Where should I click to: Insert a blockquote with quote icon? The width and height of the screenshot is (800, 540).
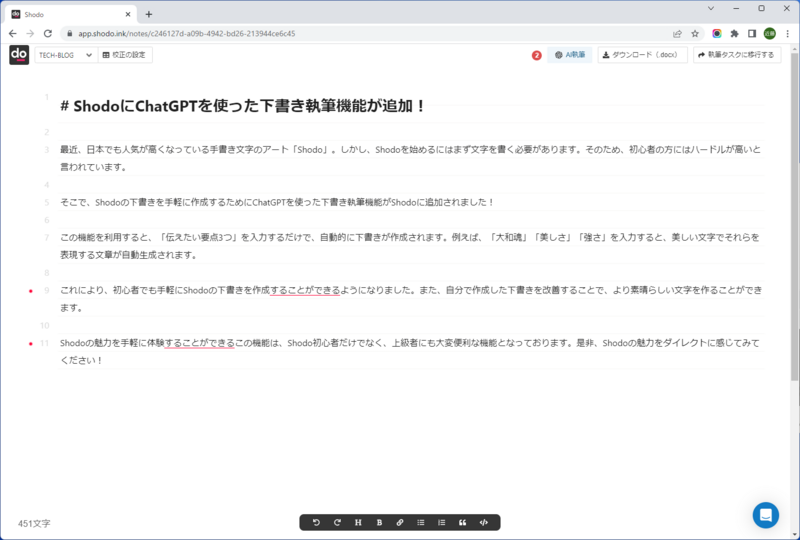(x=463, y=522)
